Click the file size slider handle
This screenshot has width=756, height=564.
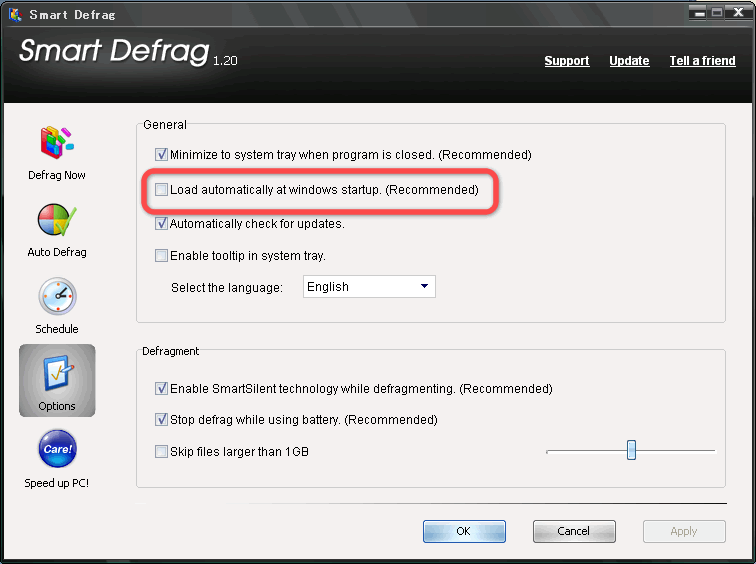pos(631,450)
